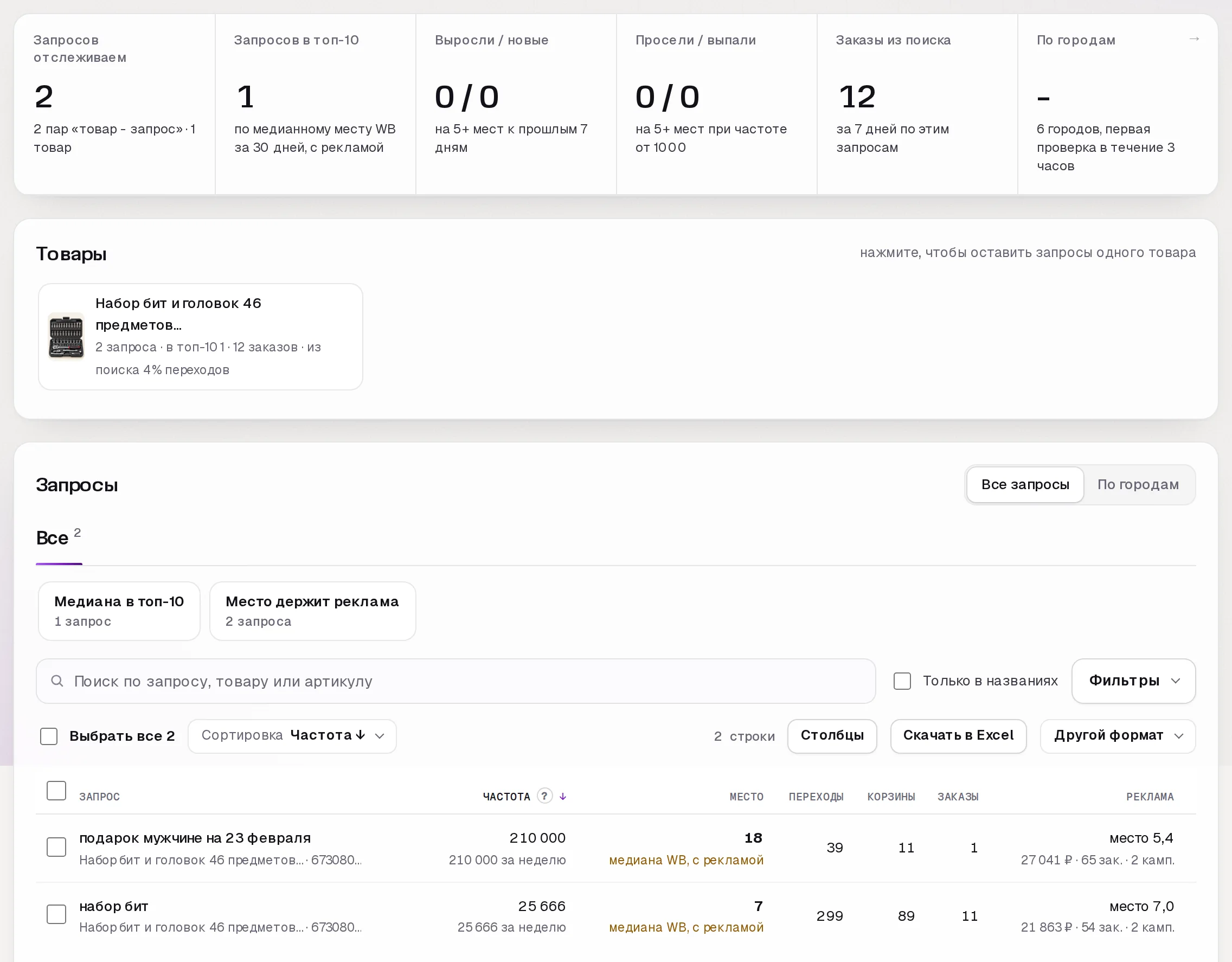Click the question mark help icon near Частота
Screen dimensions: 1232x962
coord(544,796)
